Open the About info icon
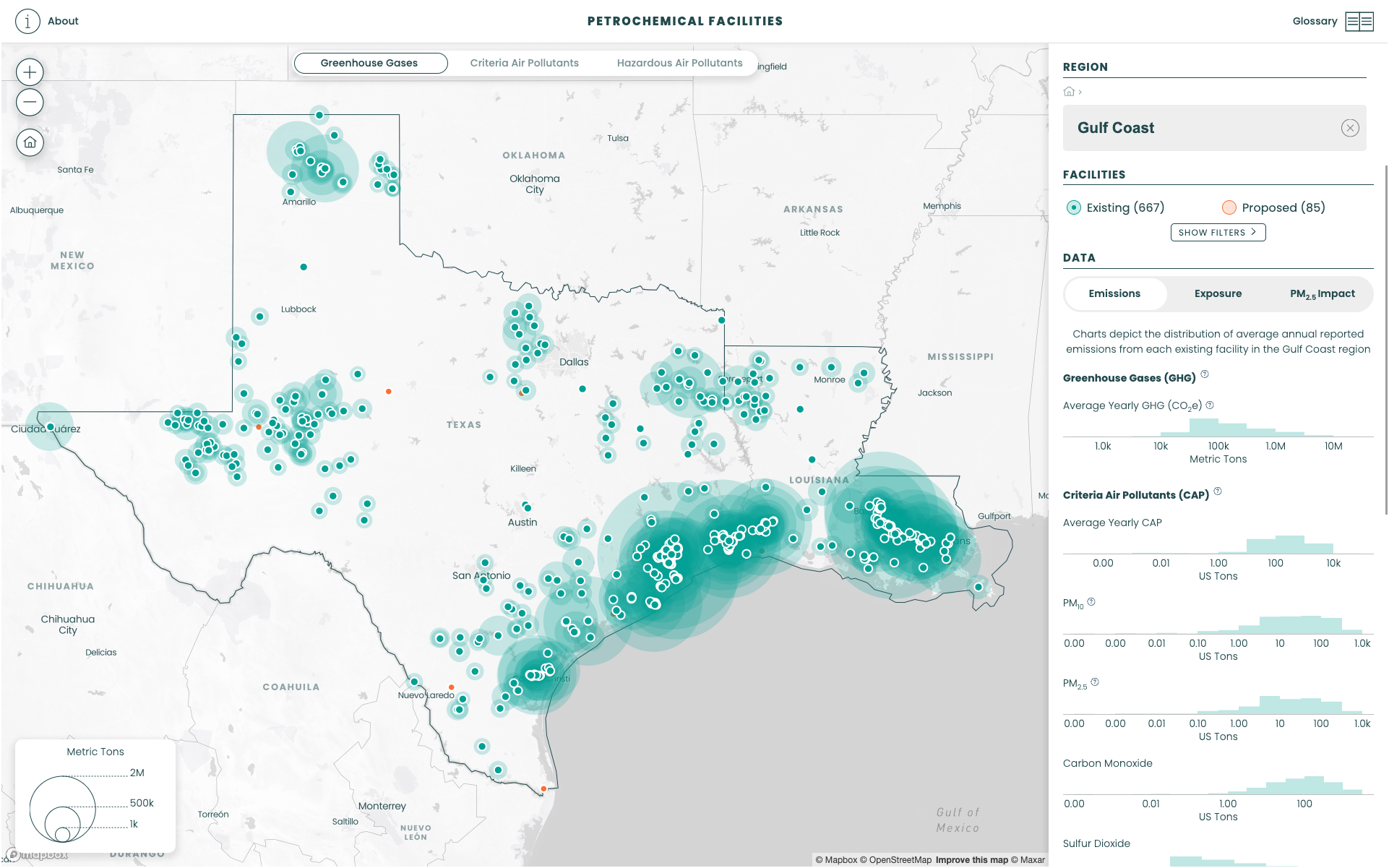The image size is (1389, 868). (x=27, y=21)
